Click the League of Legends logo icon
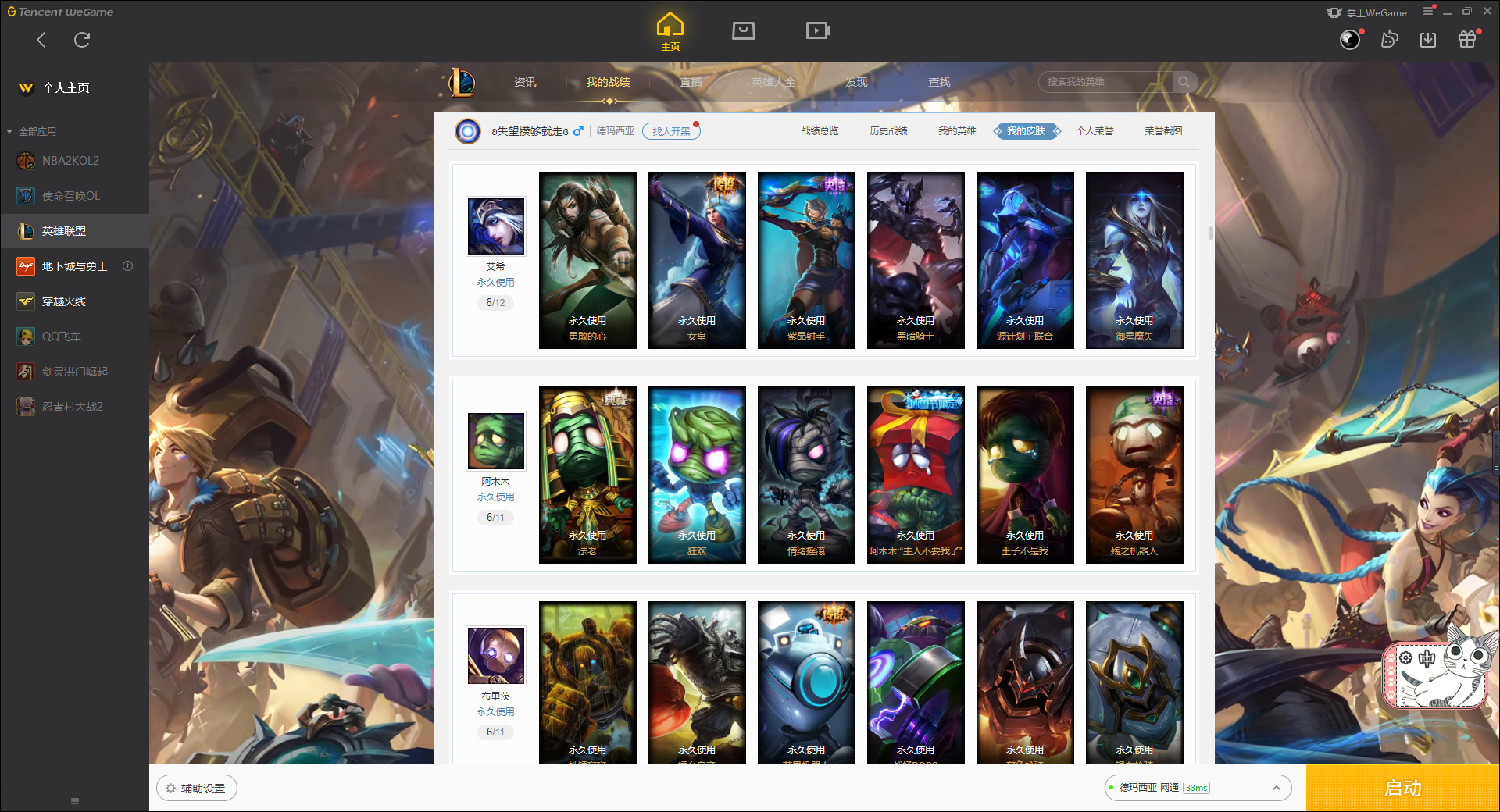This screenshot has width=1500, height=812. pyautogui.click(x=461, y=82)
